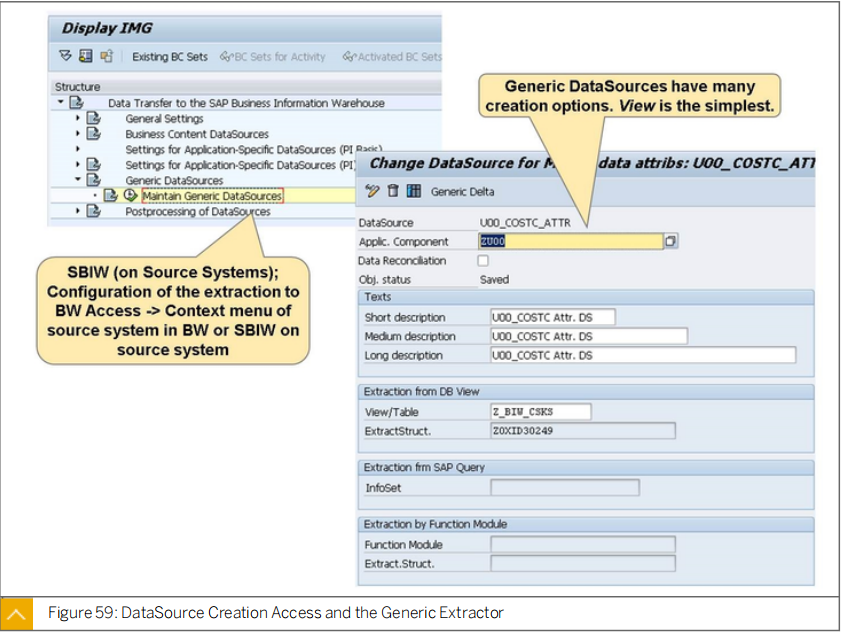Viewport: 842px width, 632px height.
Task: Select Postprocessing of DataSources tree item
Action: point(198,212)
